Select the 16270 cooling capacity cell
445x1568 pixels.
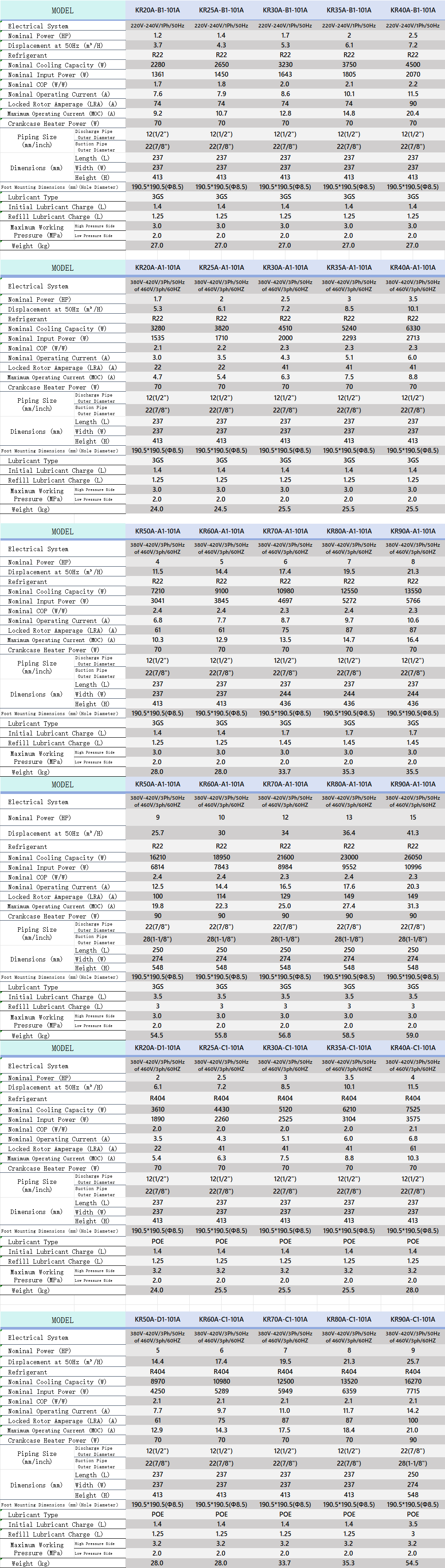pos(413,1382)
